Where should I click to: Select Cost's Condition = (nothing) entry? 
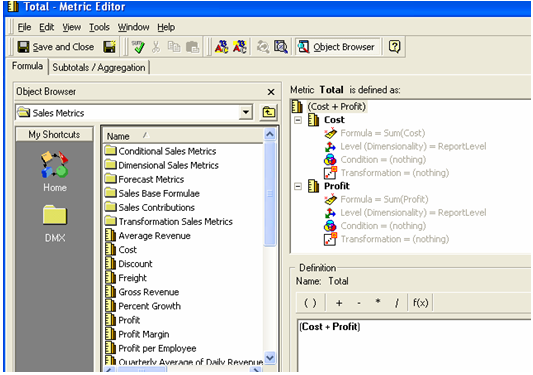pyautogui.click(x=383, y=160)
